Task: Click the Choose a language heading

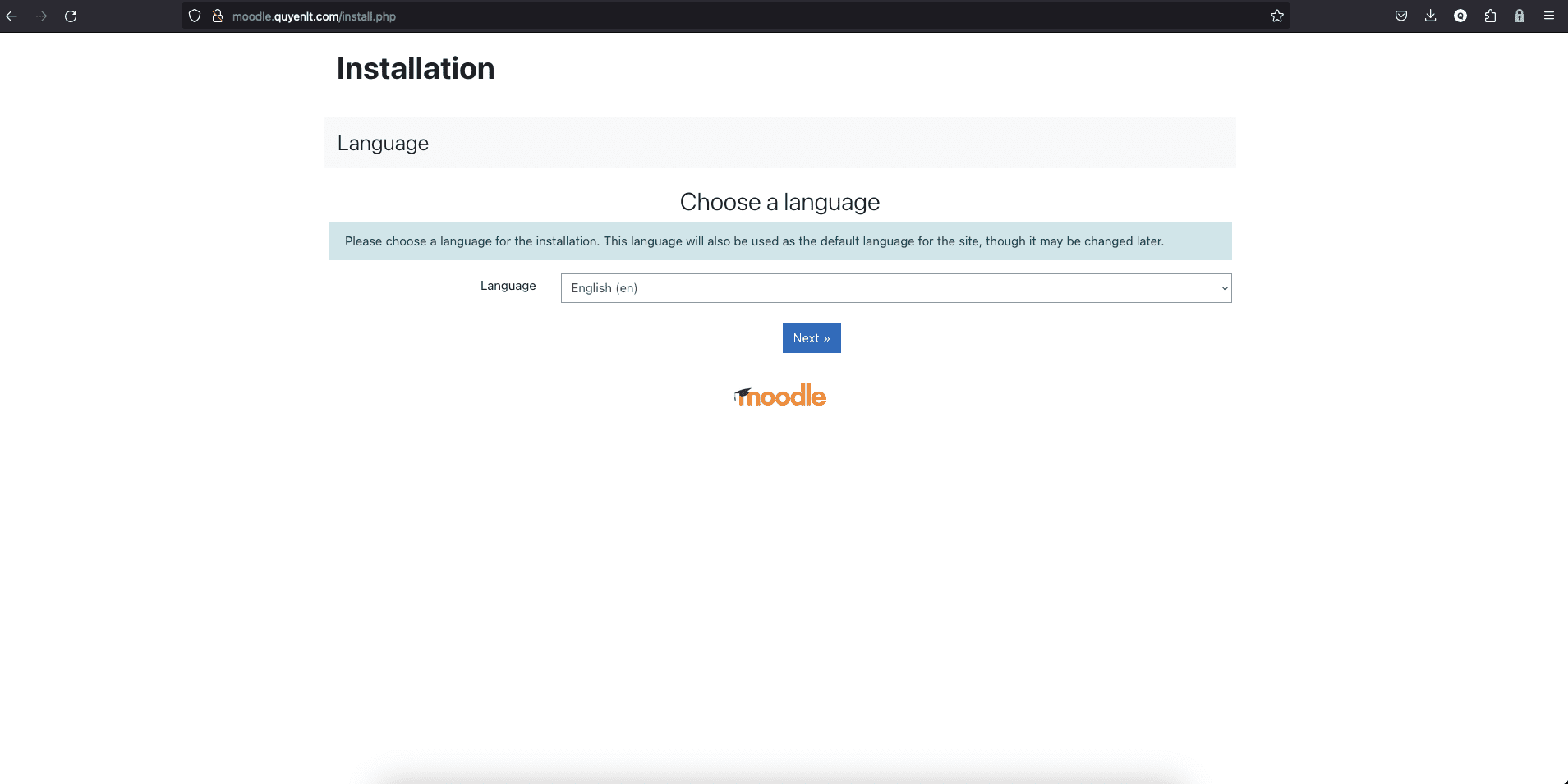Action: 779,202
